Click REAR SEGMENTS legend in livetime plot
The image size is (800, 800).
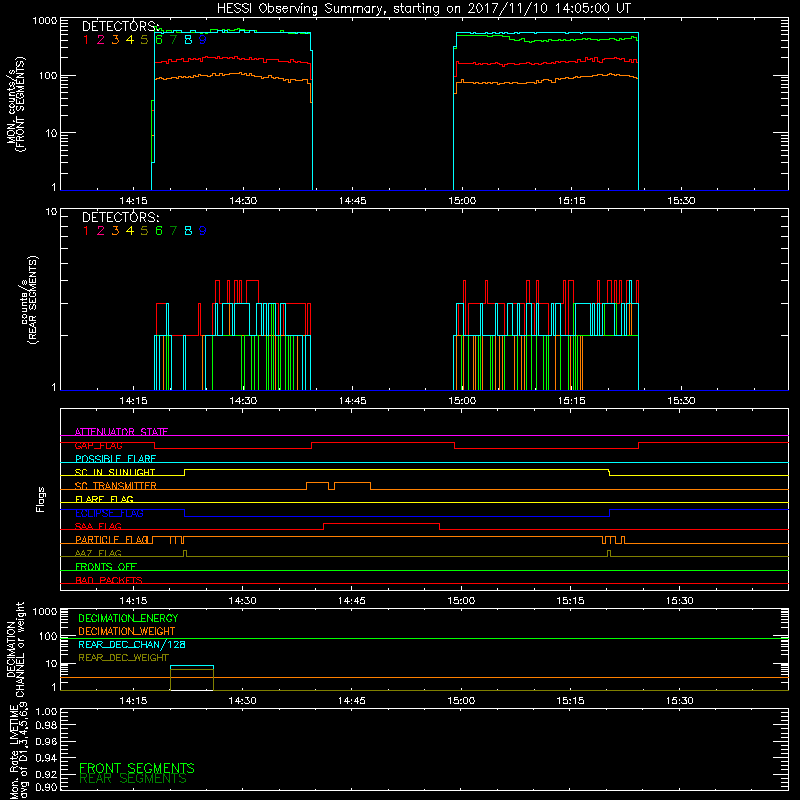(133, 779)
